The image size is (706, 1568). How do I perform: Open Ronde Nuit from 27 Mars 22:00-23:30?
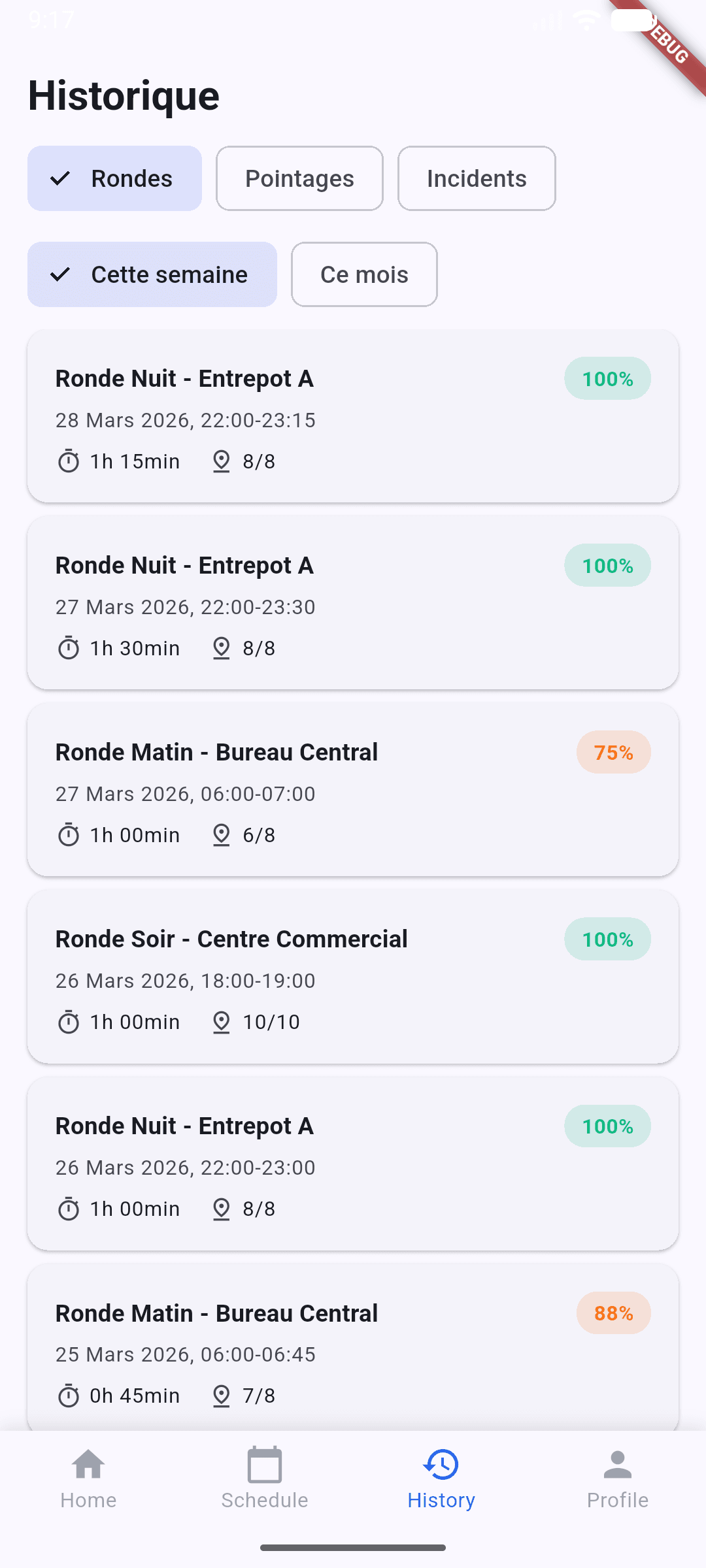pos(353,602)
